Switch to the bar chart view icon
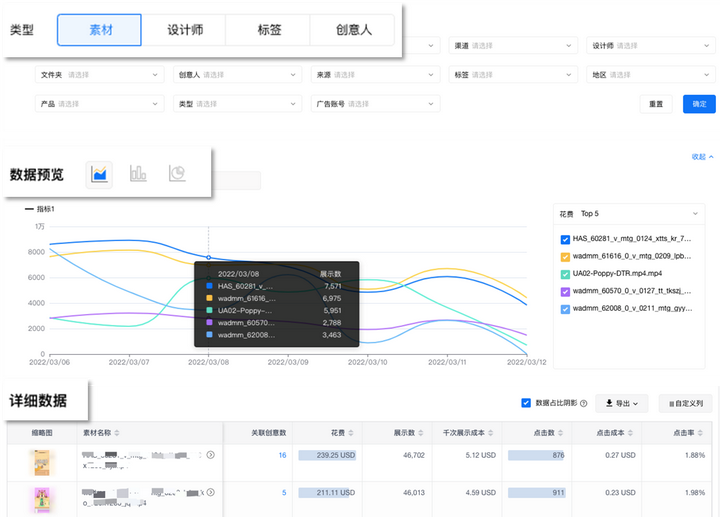The image size is (720, 517). 138,174
